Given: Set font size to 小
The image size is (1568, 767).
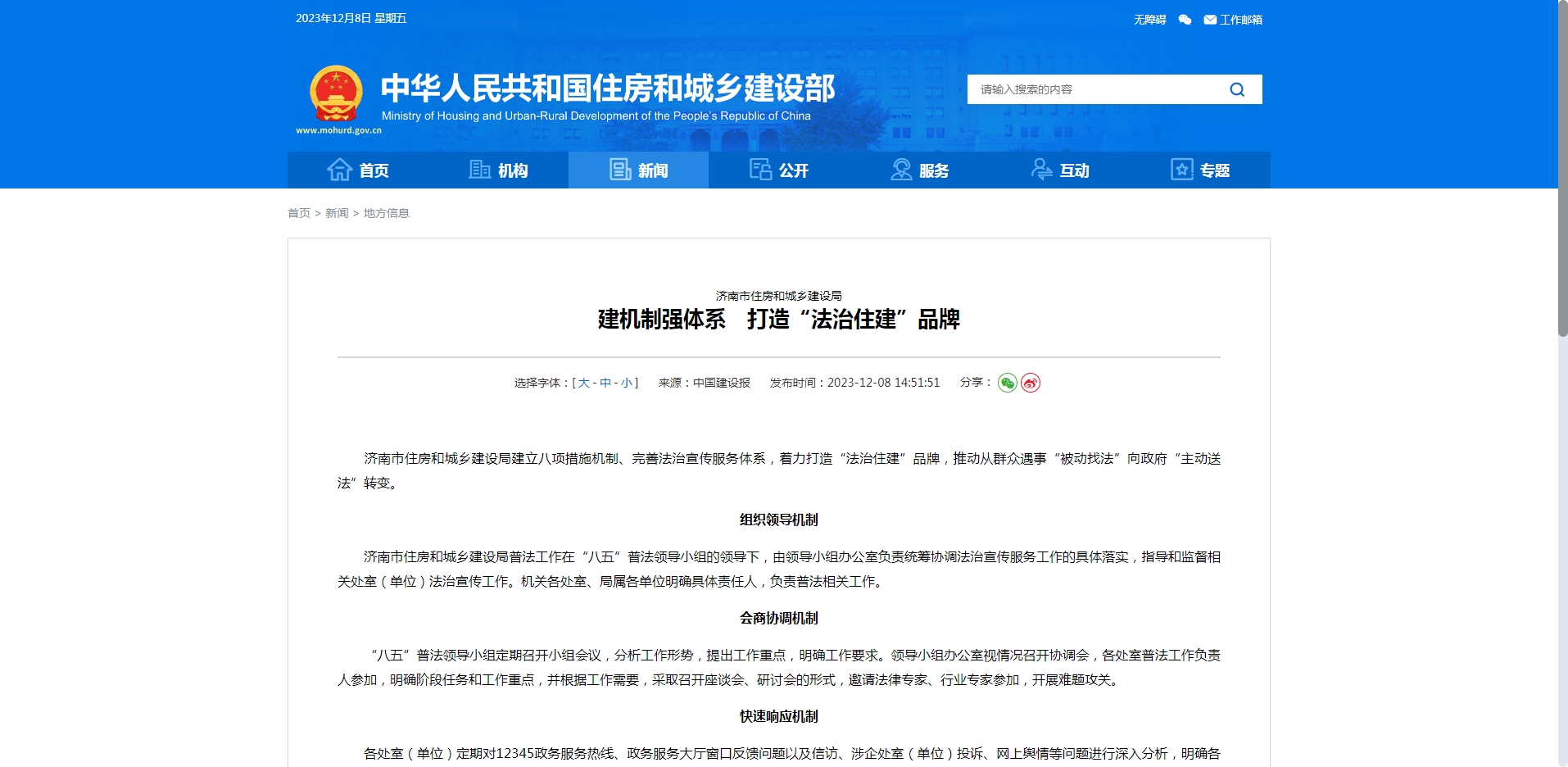Looking at the screenshot, I should [x=627, y=383].
